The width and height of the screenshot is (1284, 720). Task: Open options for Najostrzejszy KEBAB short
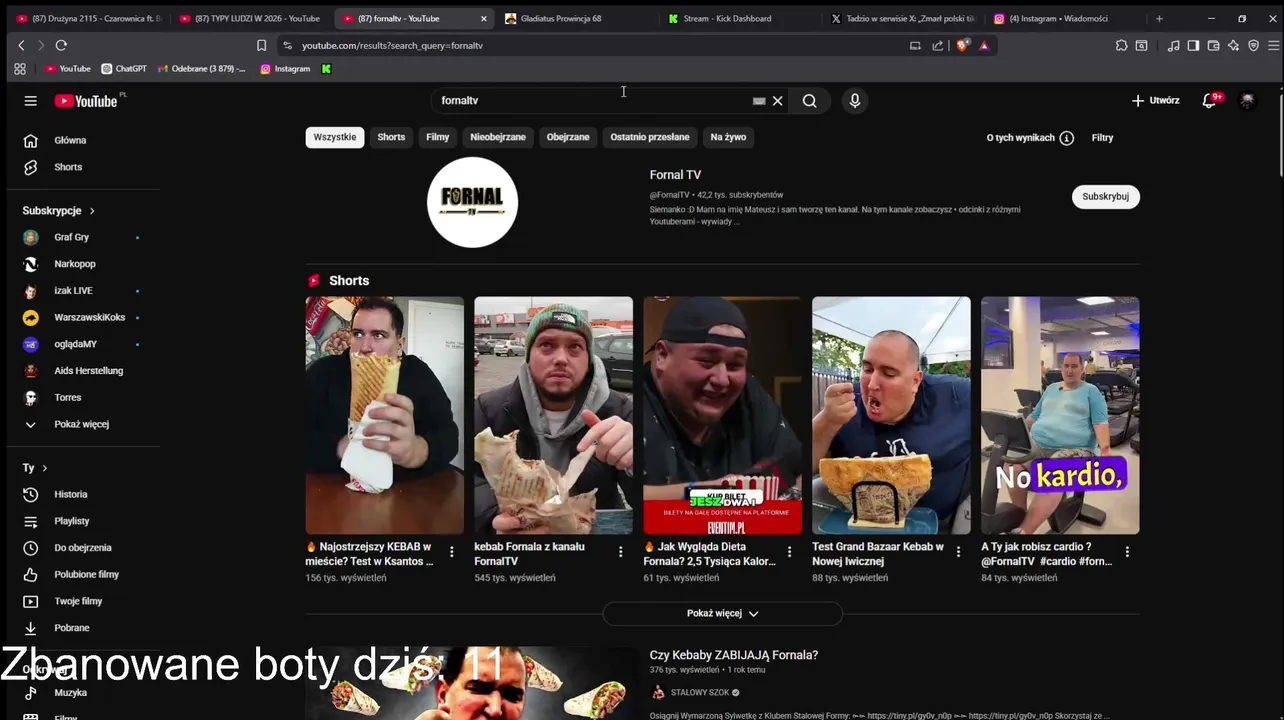[452, 552]
